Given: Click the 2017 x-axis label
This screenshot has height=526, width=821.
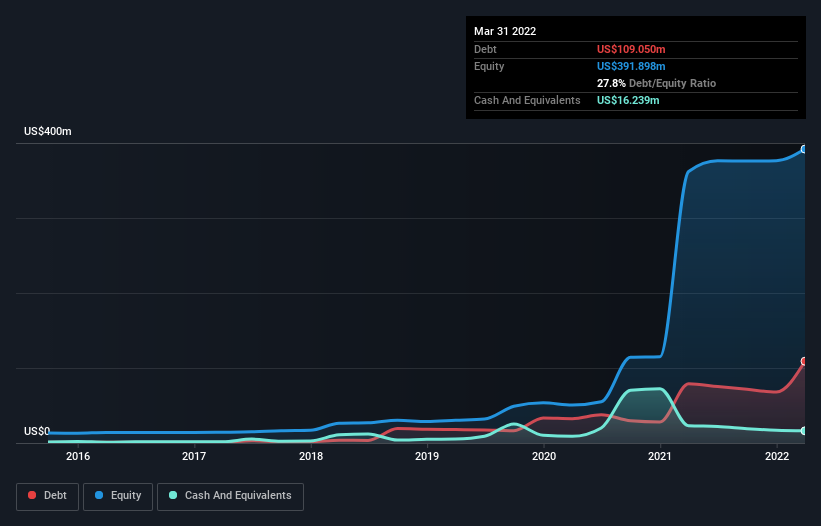Looking at the screenshot, I should (x=194, y=456).
